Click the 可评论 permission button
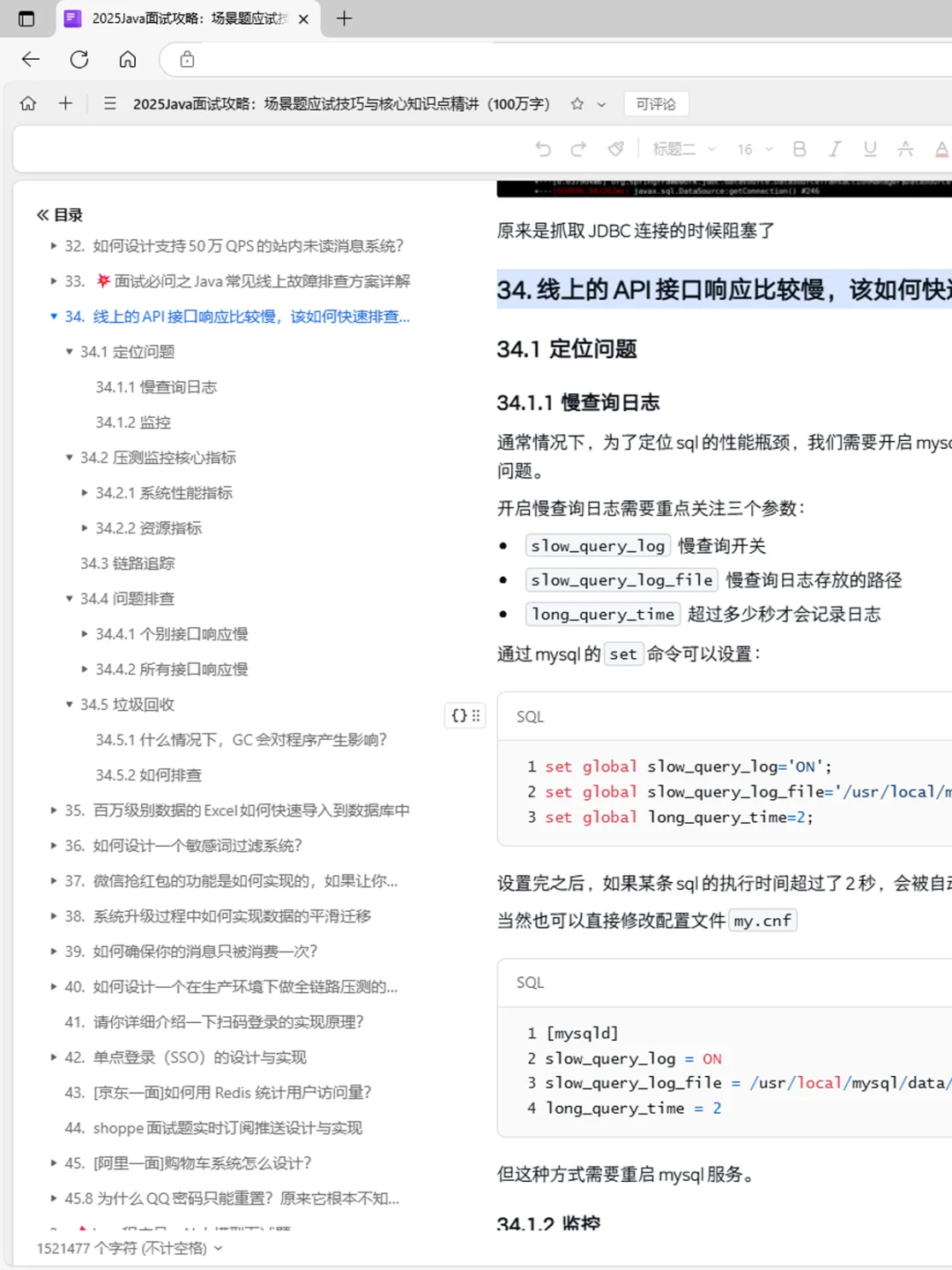Viewport: 952px width, 1270px height. click(656, 104)
